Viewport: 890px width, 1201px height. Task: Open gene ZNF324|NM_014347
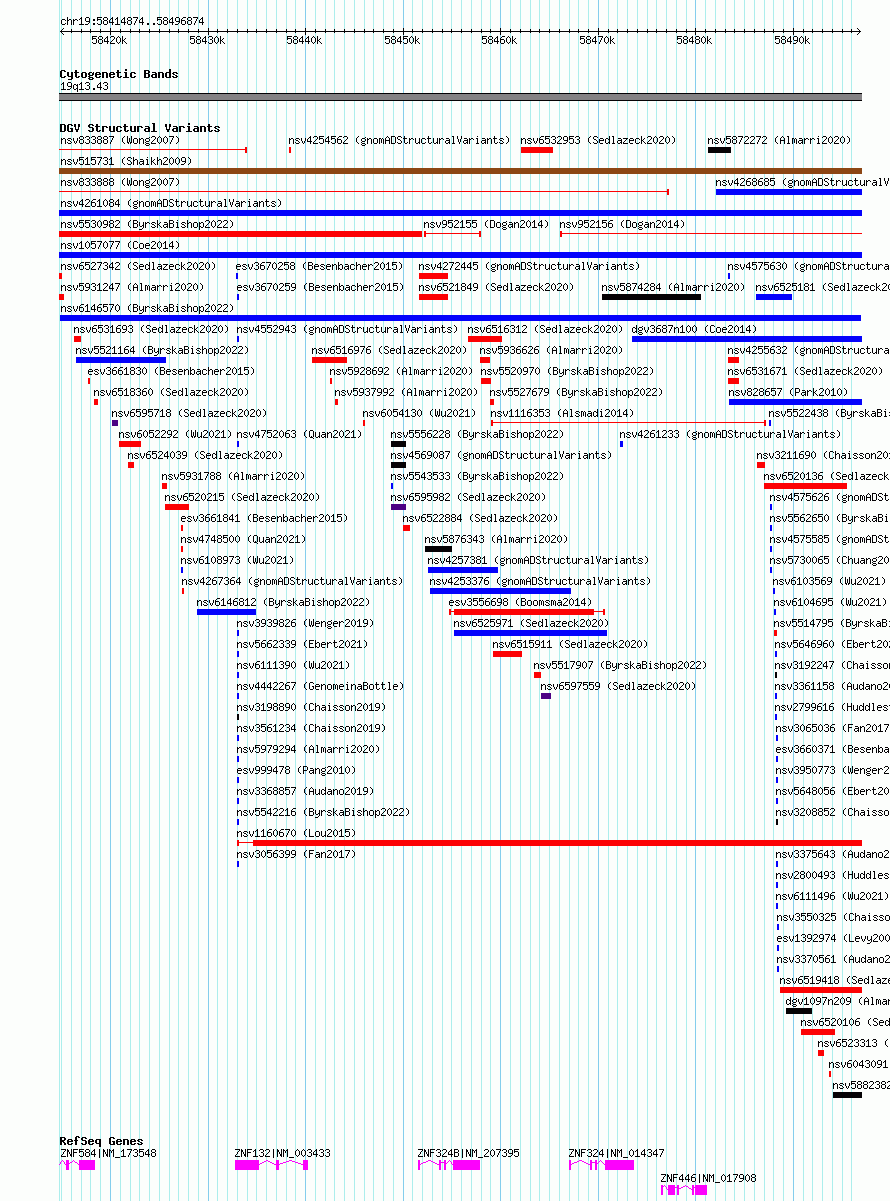[617, 1153]
